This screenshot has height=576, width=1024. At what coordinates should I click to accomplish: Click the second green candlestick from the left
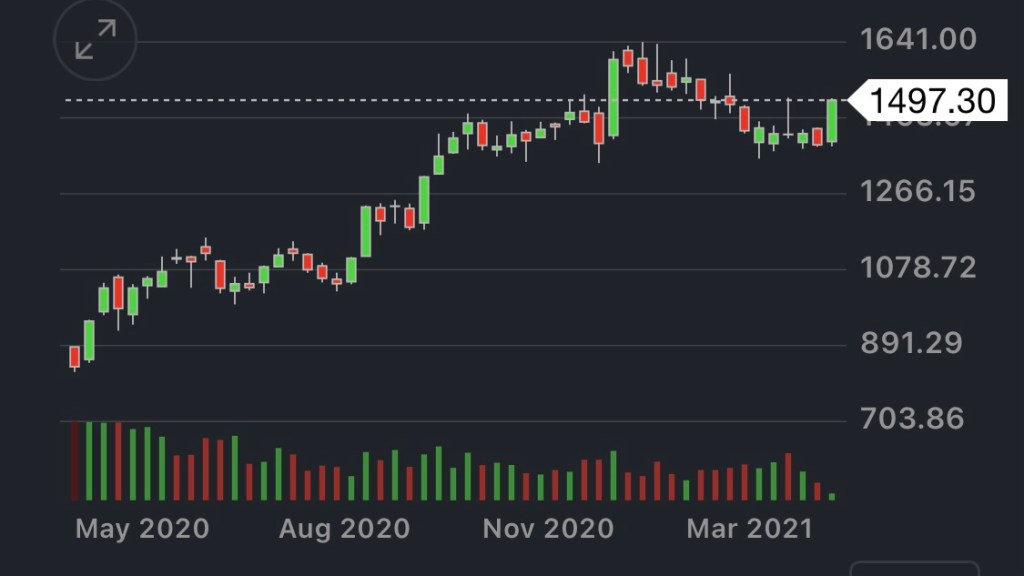pos(89,340)
